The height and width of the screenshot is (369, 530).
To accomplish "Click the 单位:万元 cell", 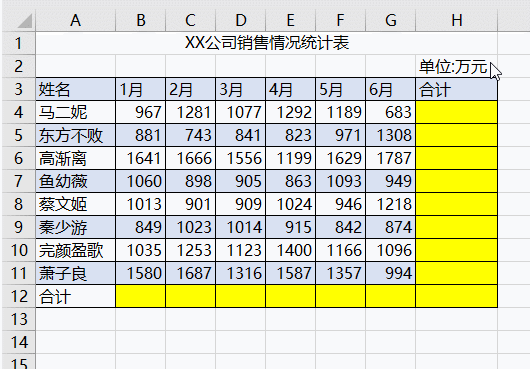I will (x=457, y=66).
